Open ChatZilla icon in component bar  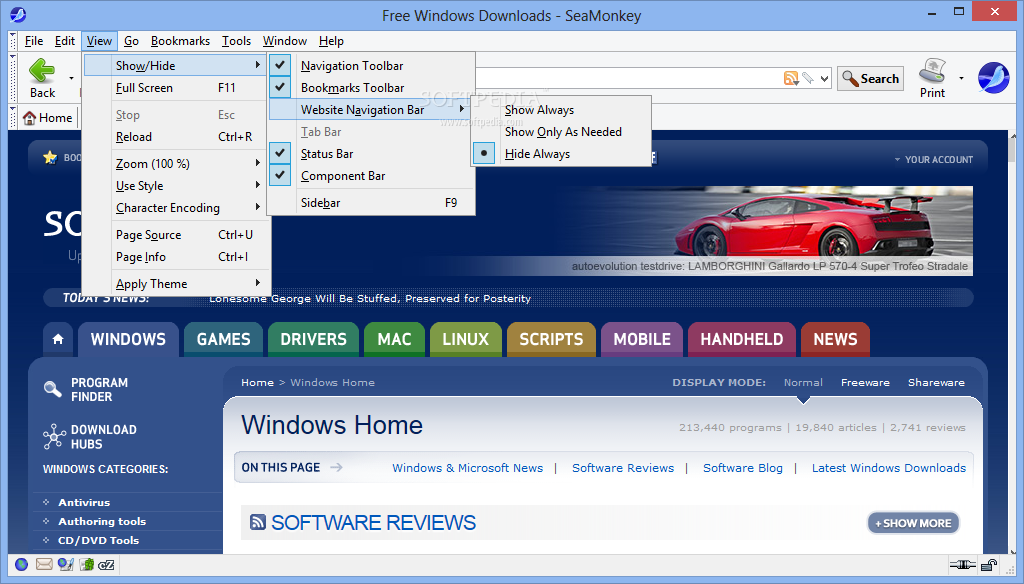click(x=106, y=564)
